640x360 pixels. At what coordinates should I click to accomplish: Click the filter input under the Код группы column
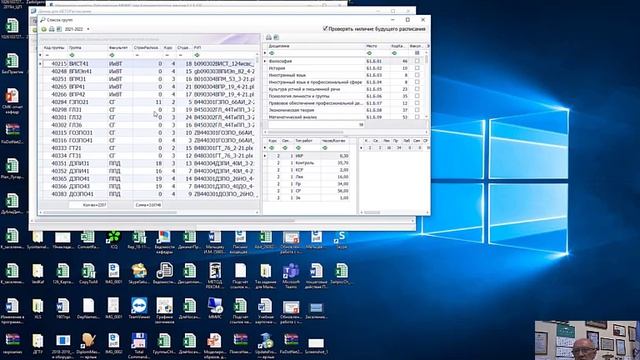(x=55, y=55)
